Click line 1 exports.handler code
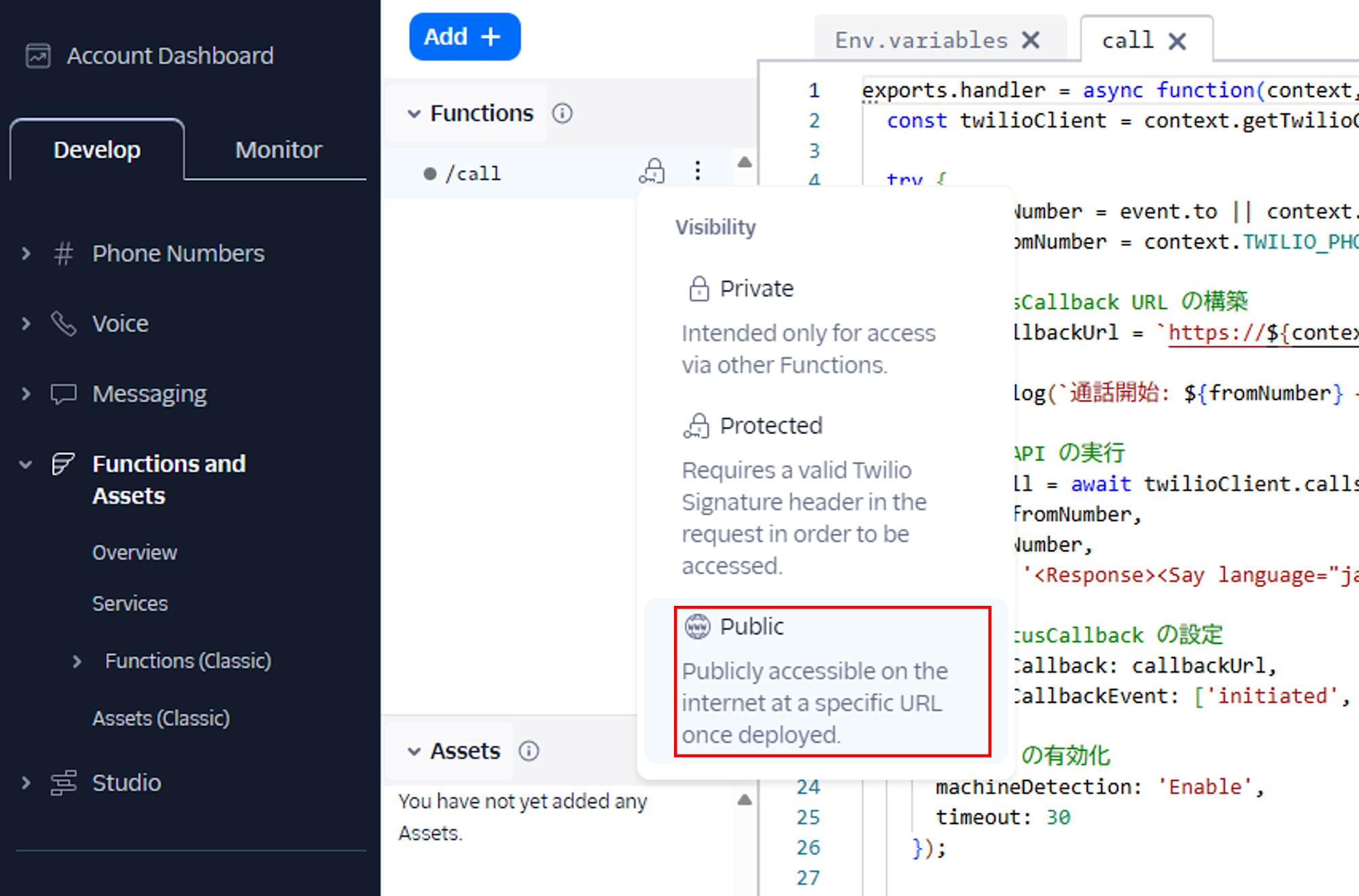The image size is (1359, 896). tap(1110, 90)
